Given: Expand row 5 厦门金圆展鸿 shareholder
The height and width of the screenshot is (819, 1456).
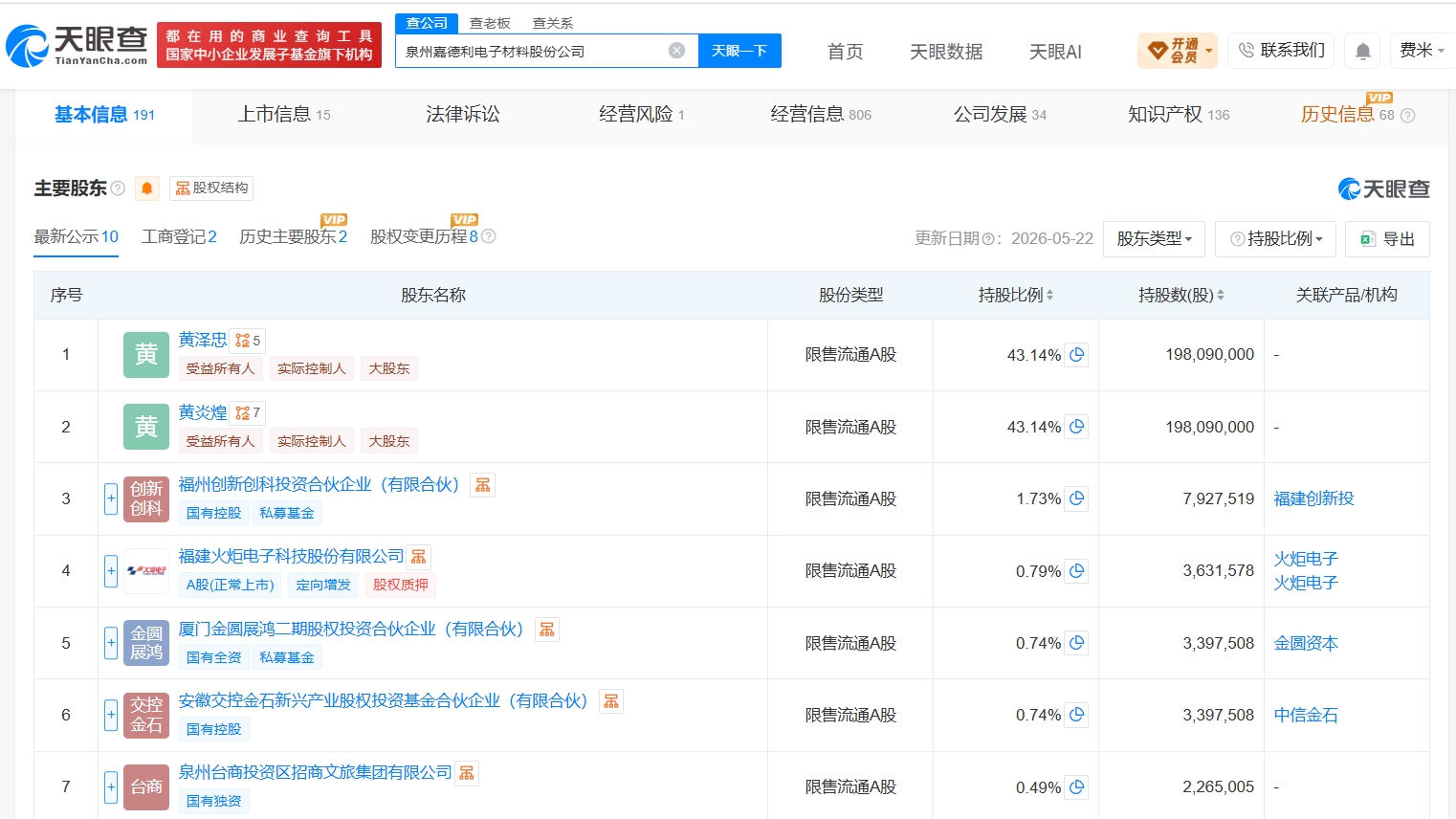Looking at the screenshot, I should tap(111, 643).
